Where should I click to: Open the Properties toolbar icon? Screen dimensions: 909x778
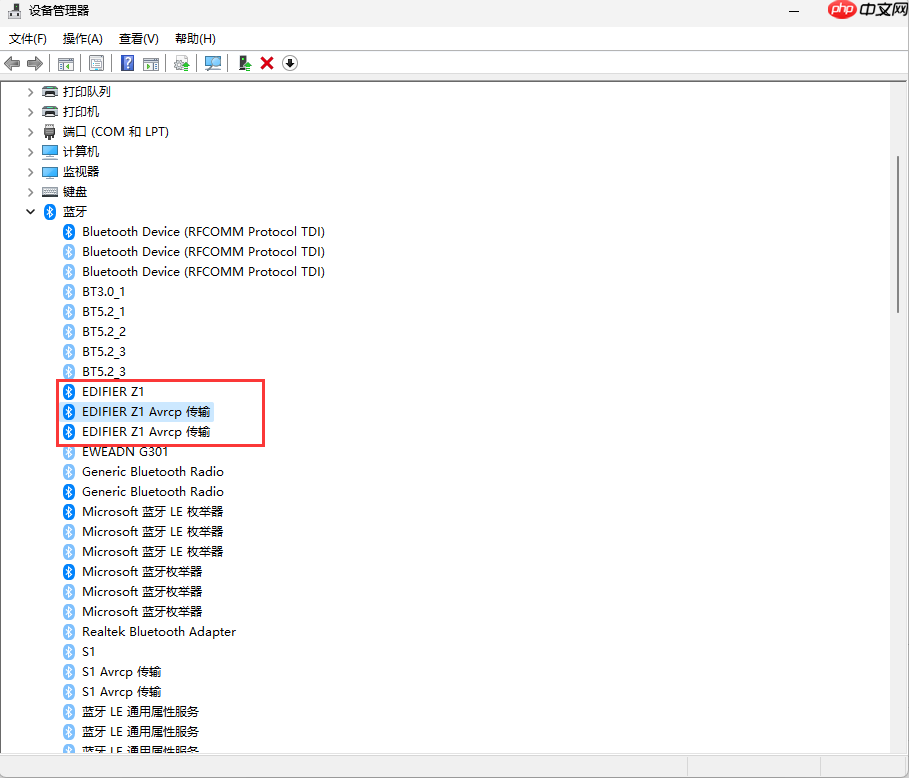click(96, 63)
